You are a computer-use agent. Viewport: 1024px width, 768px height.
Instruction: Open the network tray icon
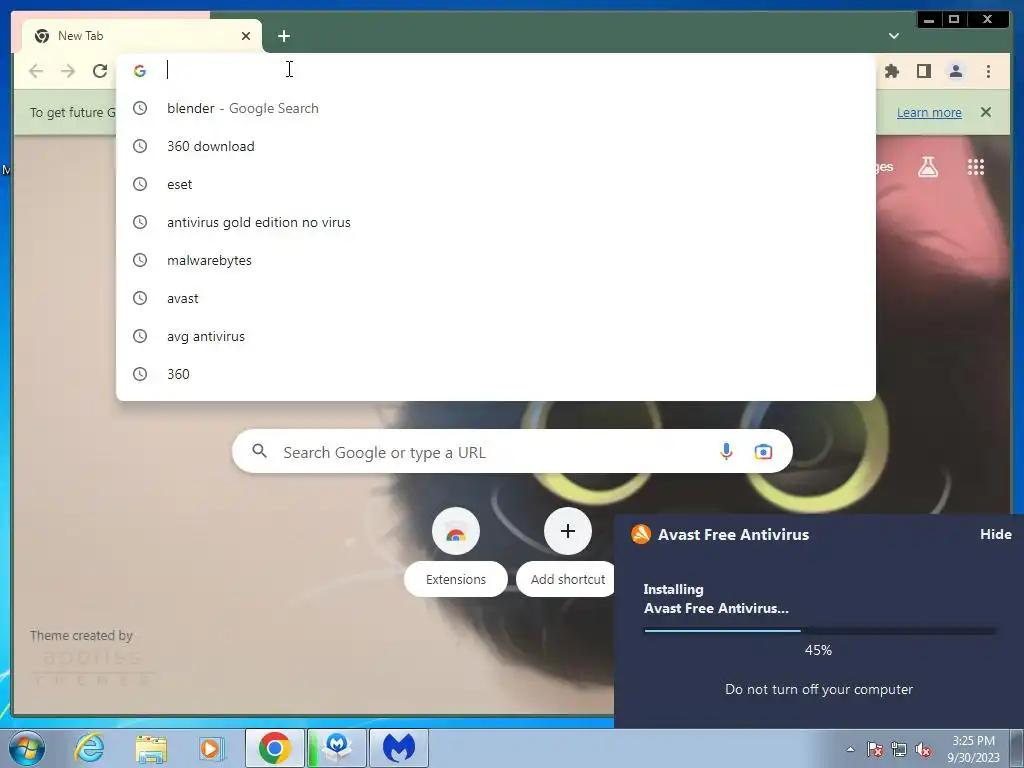pyautogui.click(x=899, y=749)
